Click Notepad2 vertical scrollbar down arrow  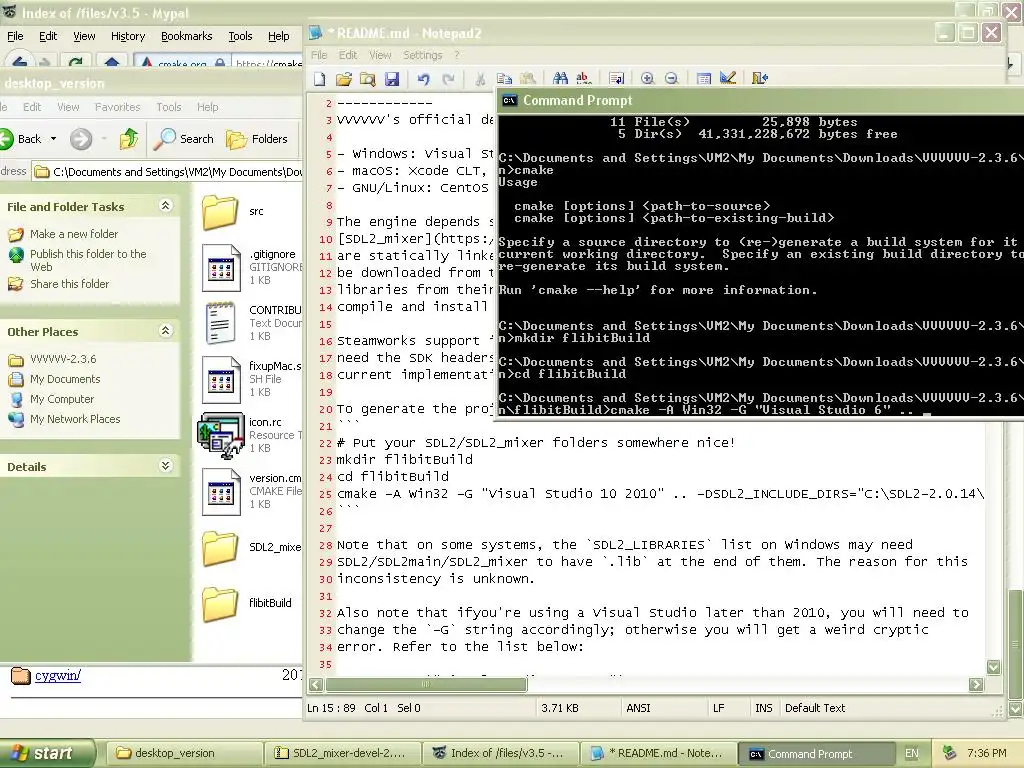[x=994, y=667]
